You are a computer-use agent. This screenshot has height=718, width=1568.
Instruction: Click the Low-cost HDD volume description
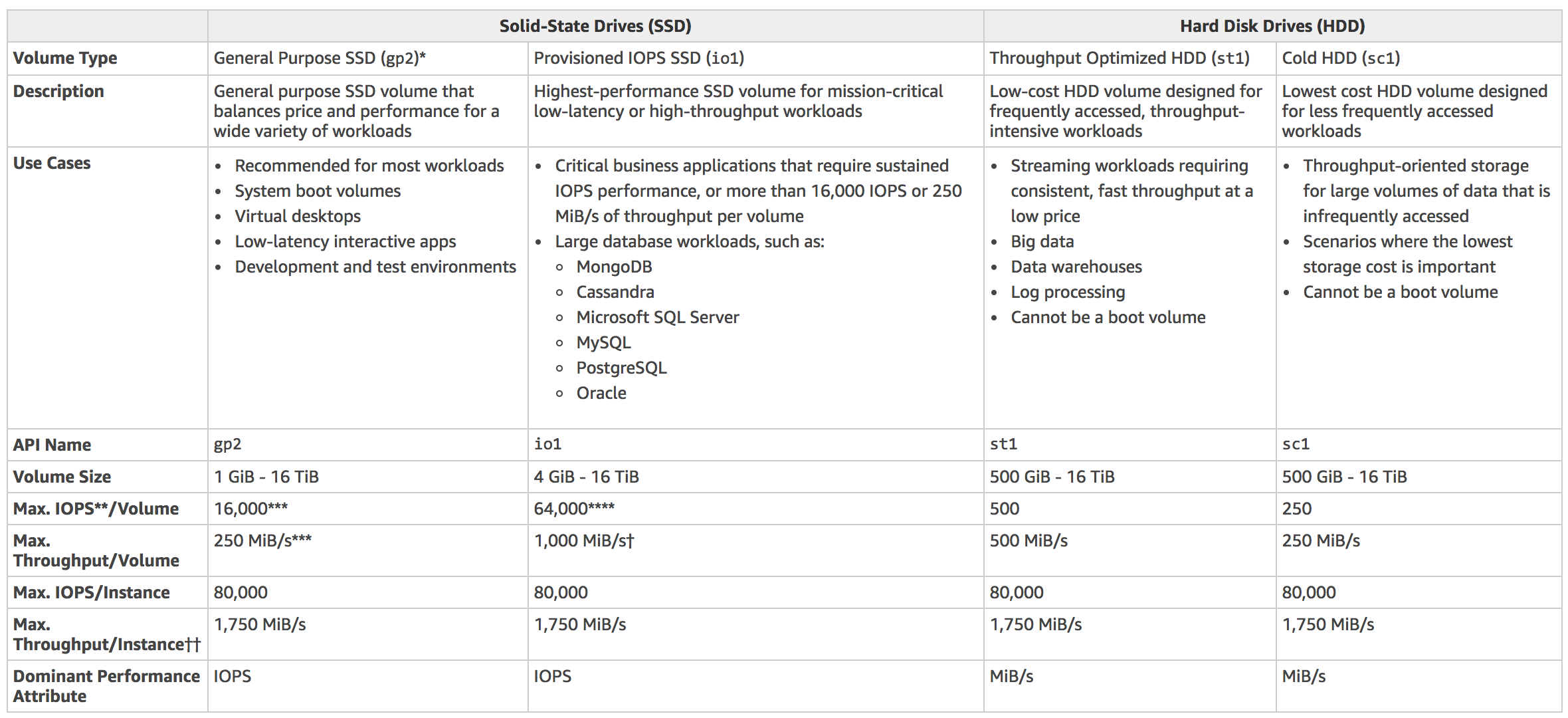(1126, 111)
